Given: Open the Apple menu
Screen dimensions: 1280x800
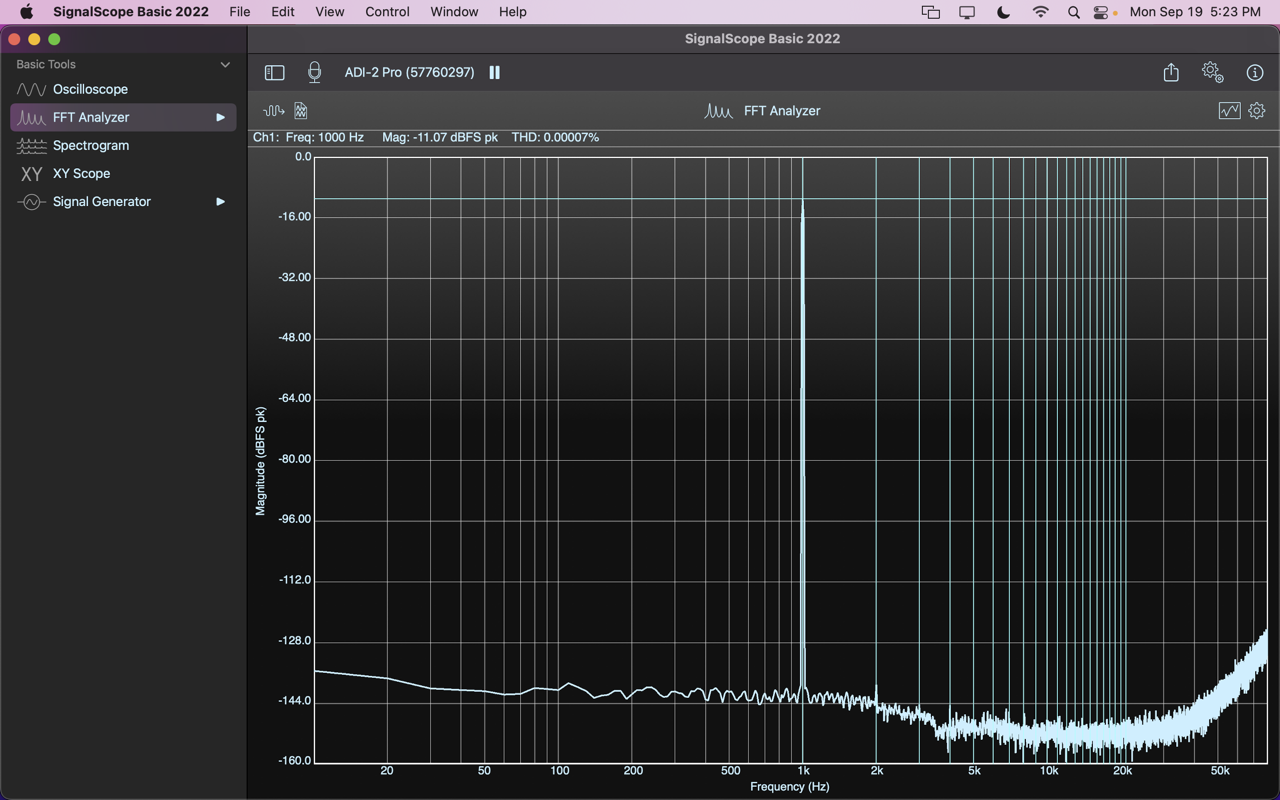Looking at the screenshot, I should [x=26, y=12].
